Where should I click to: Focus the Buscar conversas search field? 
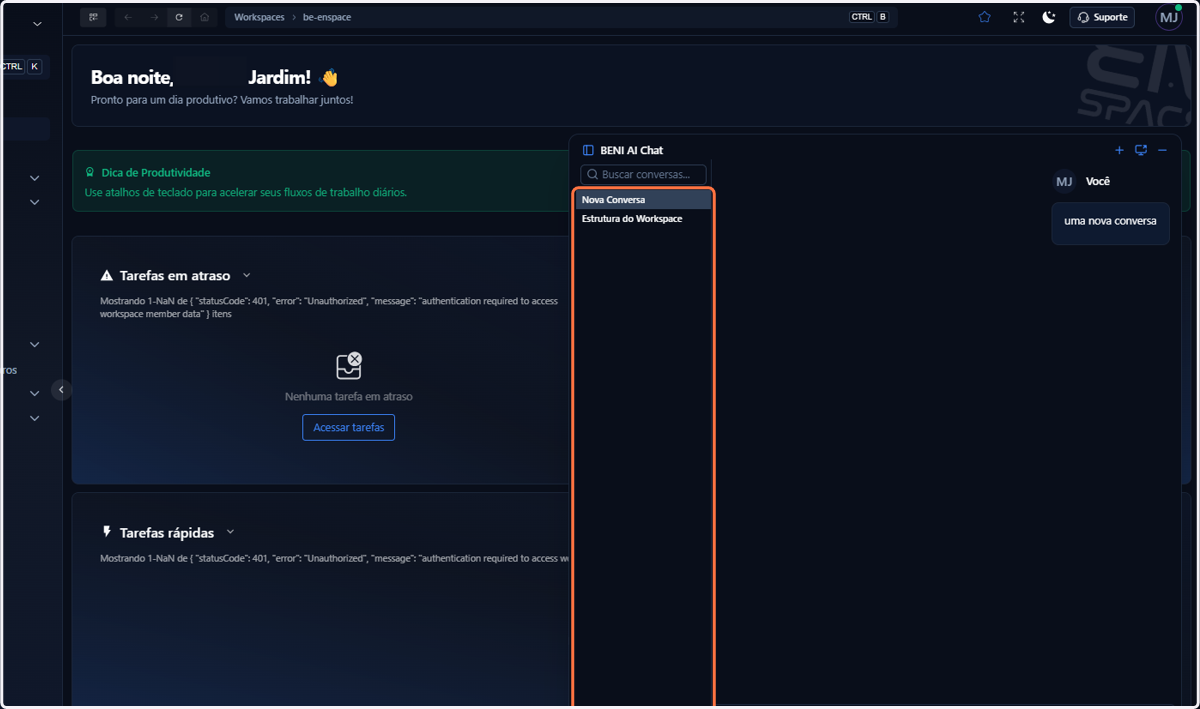pos(644,174)
